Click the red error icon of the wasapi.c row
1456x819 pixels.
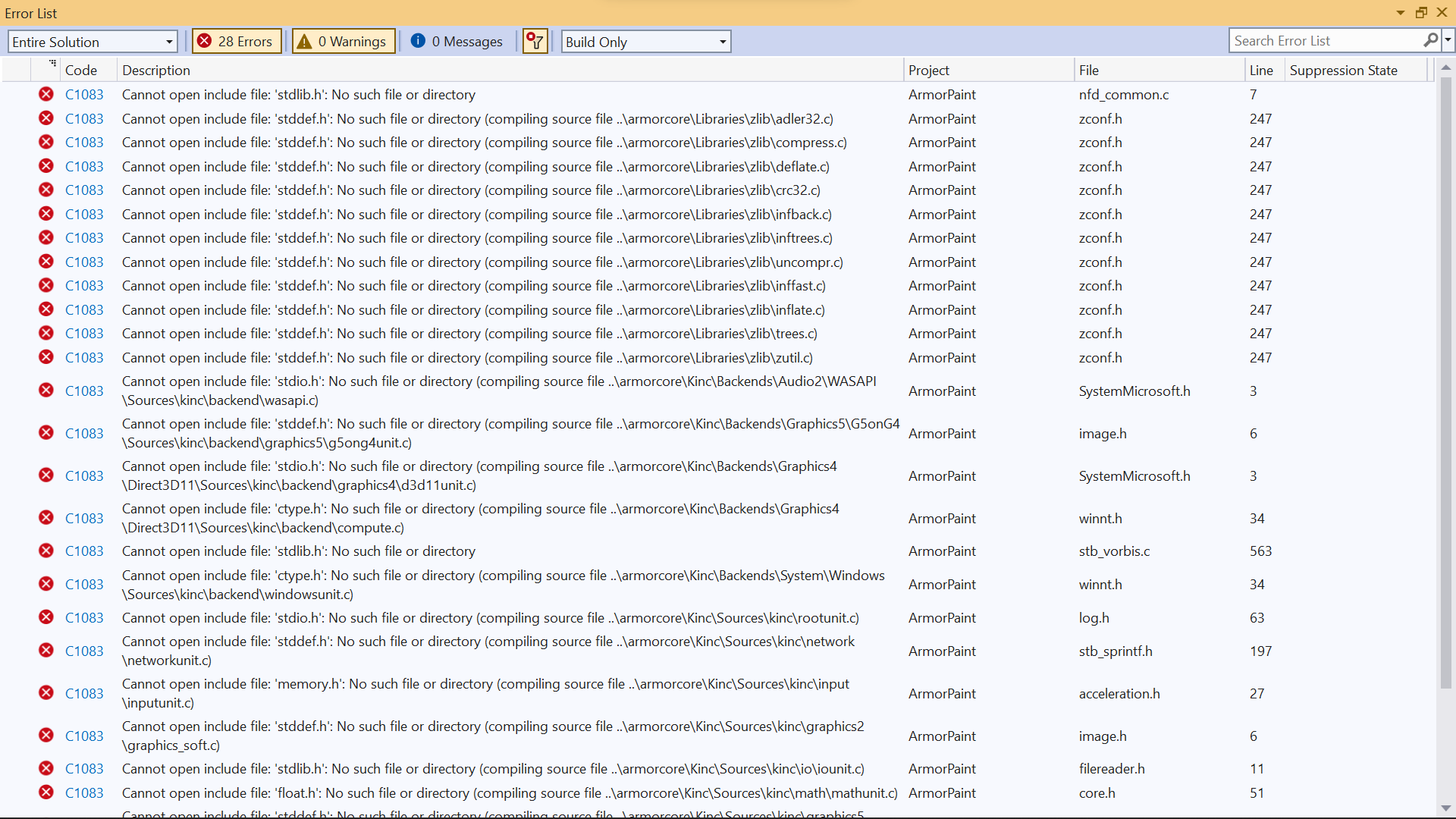[46, 391]
